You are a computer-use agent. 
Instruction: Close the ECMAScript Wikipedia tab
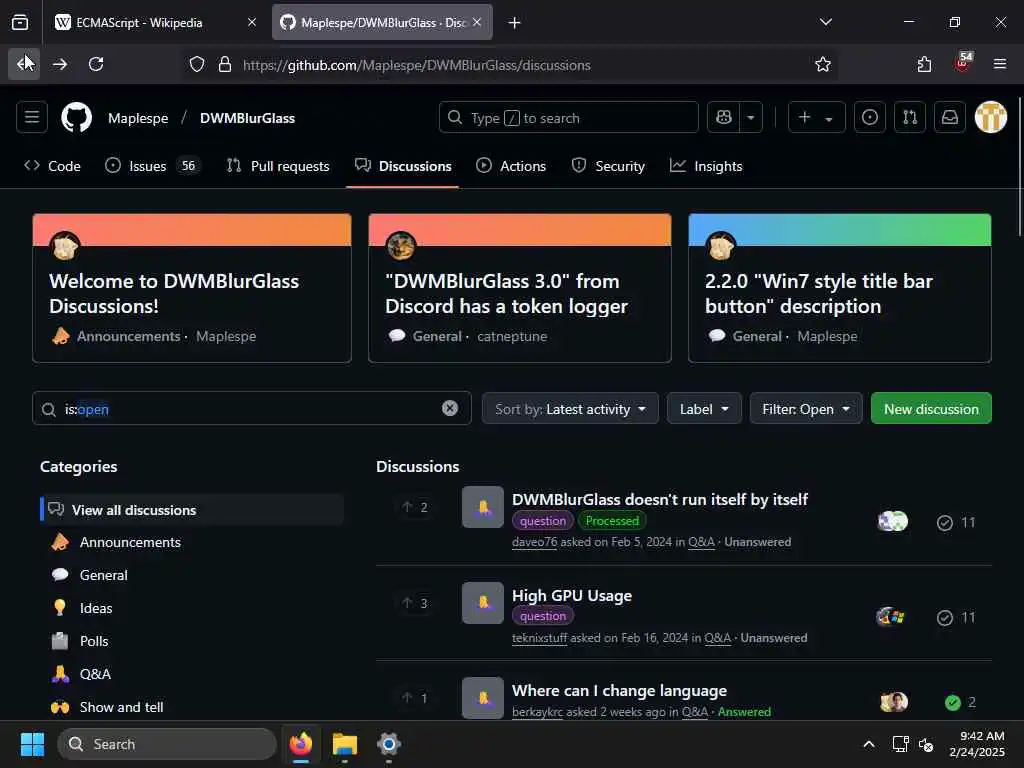[251, 22]
